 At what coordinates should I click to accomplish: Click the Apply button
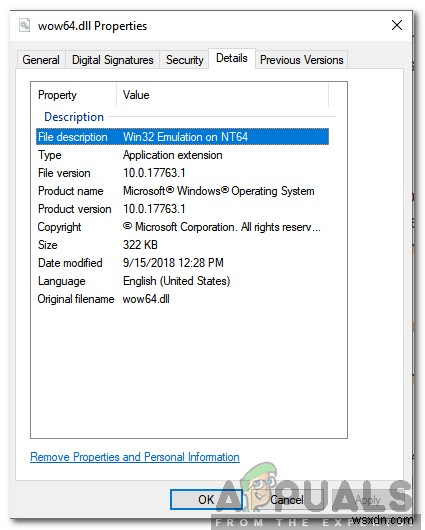pyautogui.click(x=368, y=499)
